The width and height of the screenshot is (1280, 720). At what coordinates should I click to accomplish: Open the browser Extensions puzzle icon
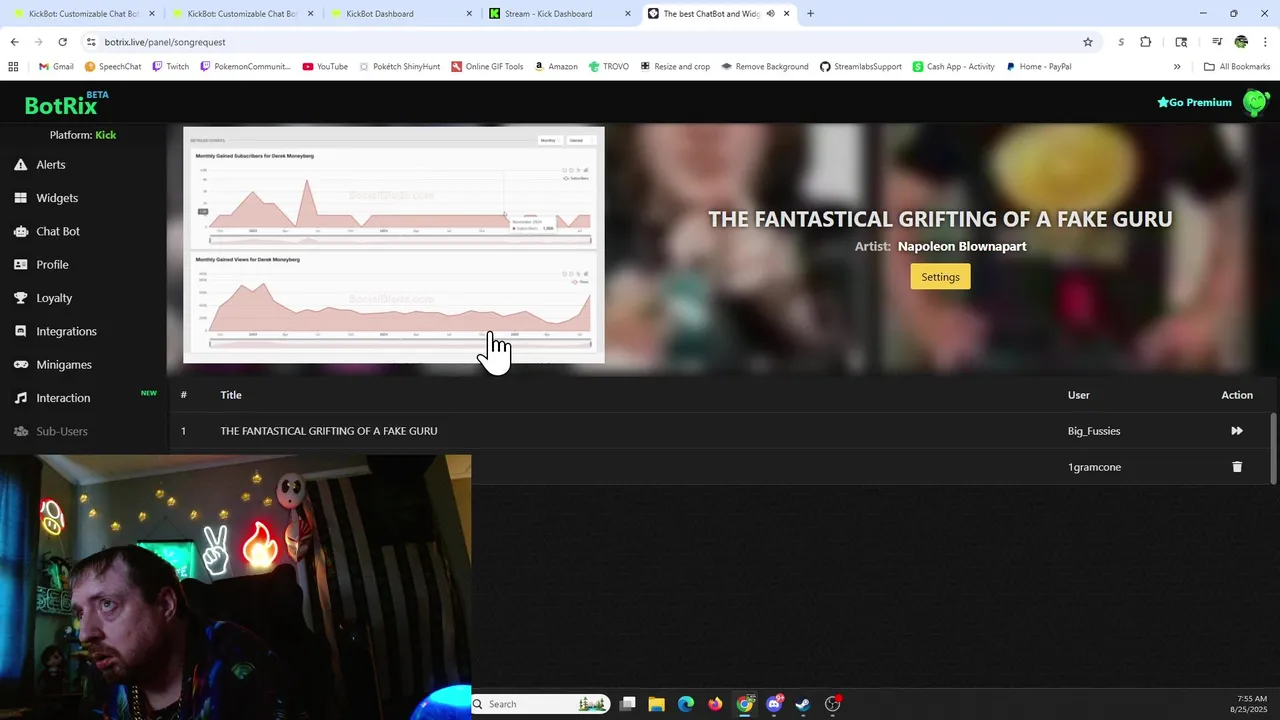click(x=1146, y=42)
